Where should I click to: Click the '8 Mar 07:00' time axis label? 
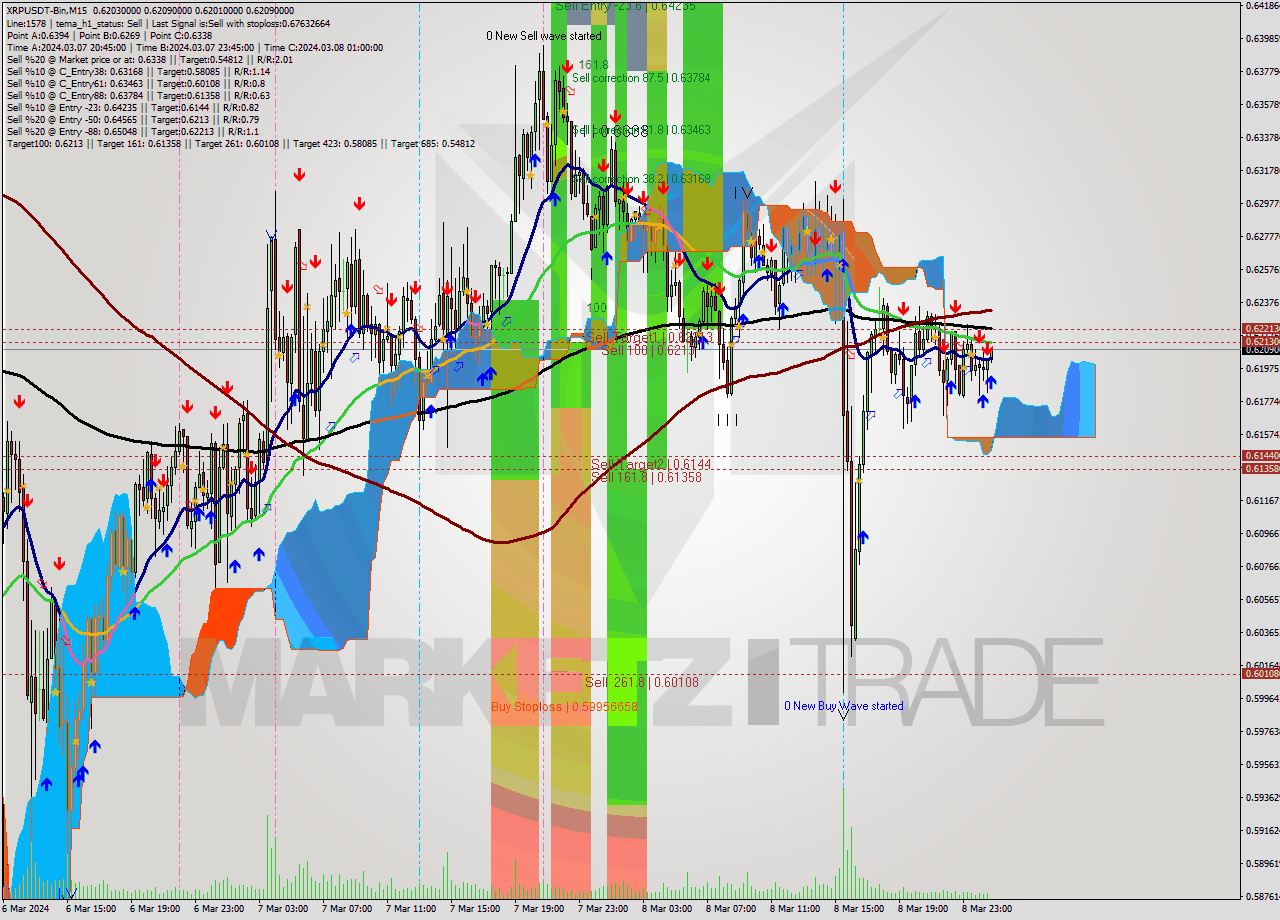click(x=732, y=909)
